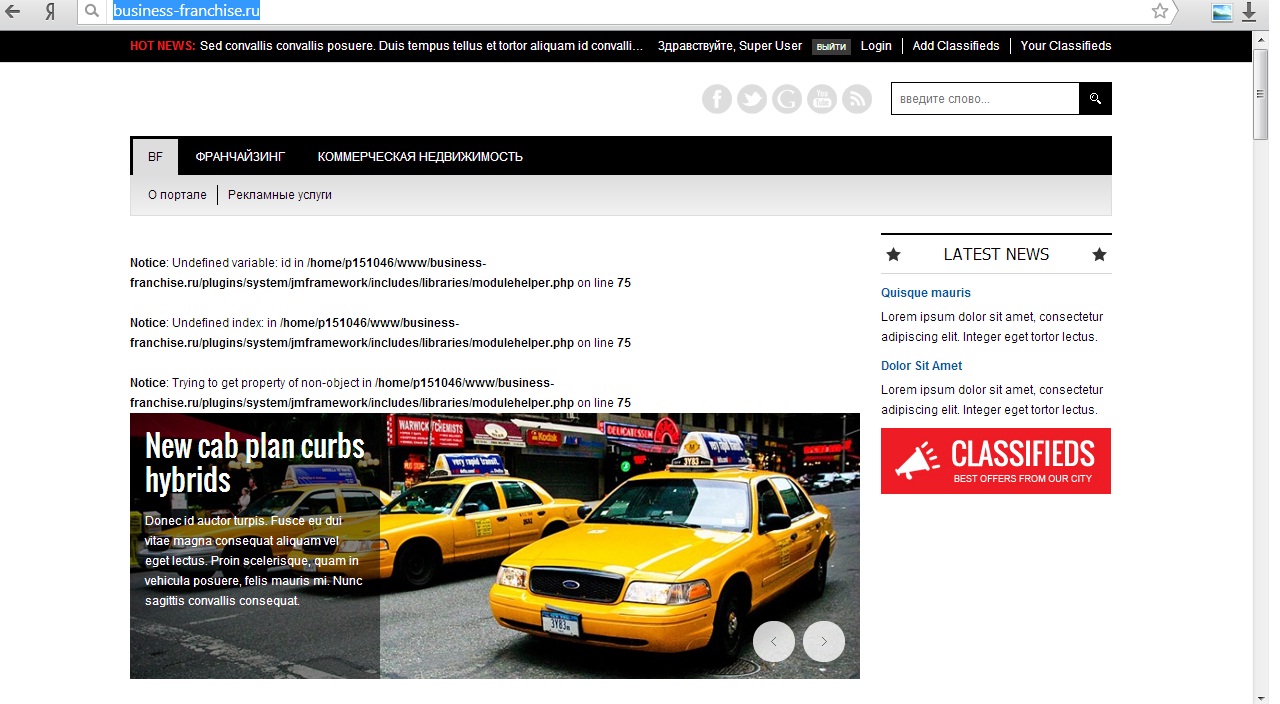The height and width of the screenshot is (704, 1280).
Task: Bookmark the page with the star icon
Action: (x=1160, y=11)
